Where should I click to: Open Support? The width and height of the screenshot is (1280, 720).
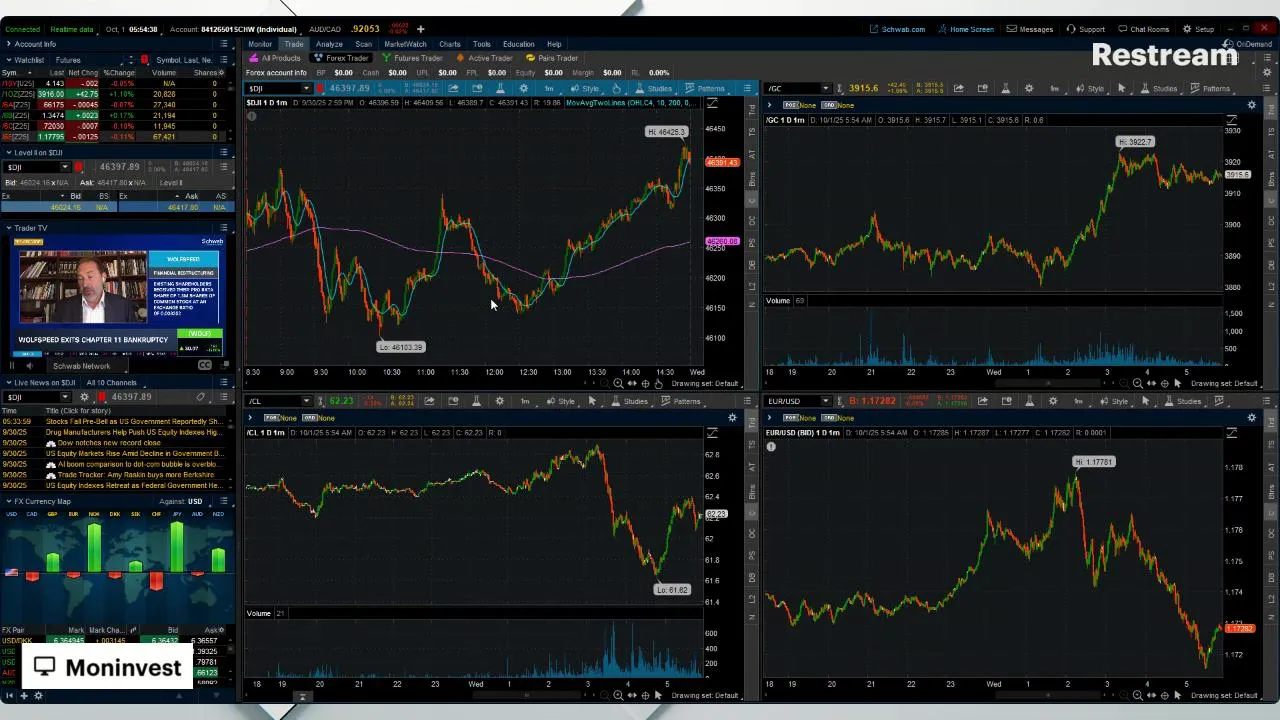point(1086,29)
